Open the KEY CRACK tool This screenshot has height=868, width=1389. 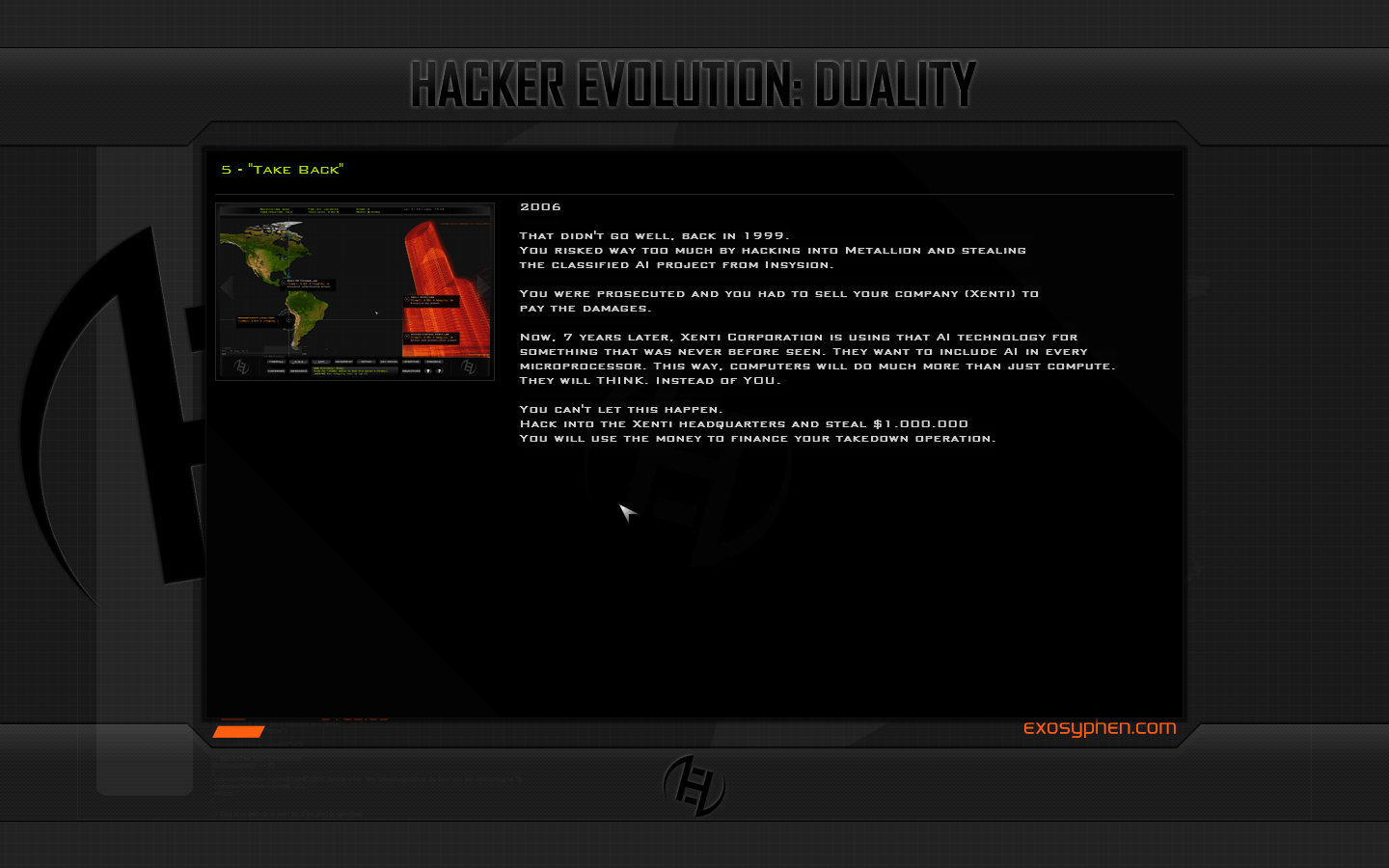click(x=389, y=361)
